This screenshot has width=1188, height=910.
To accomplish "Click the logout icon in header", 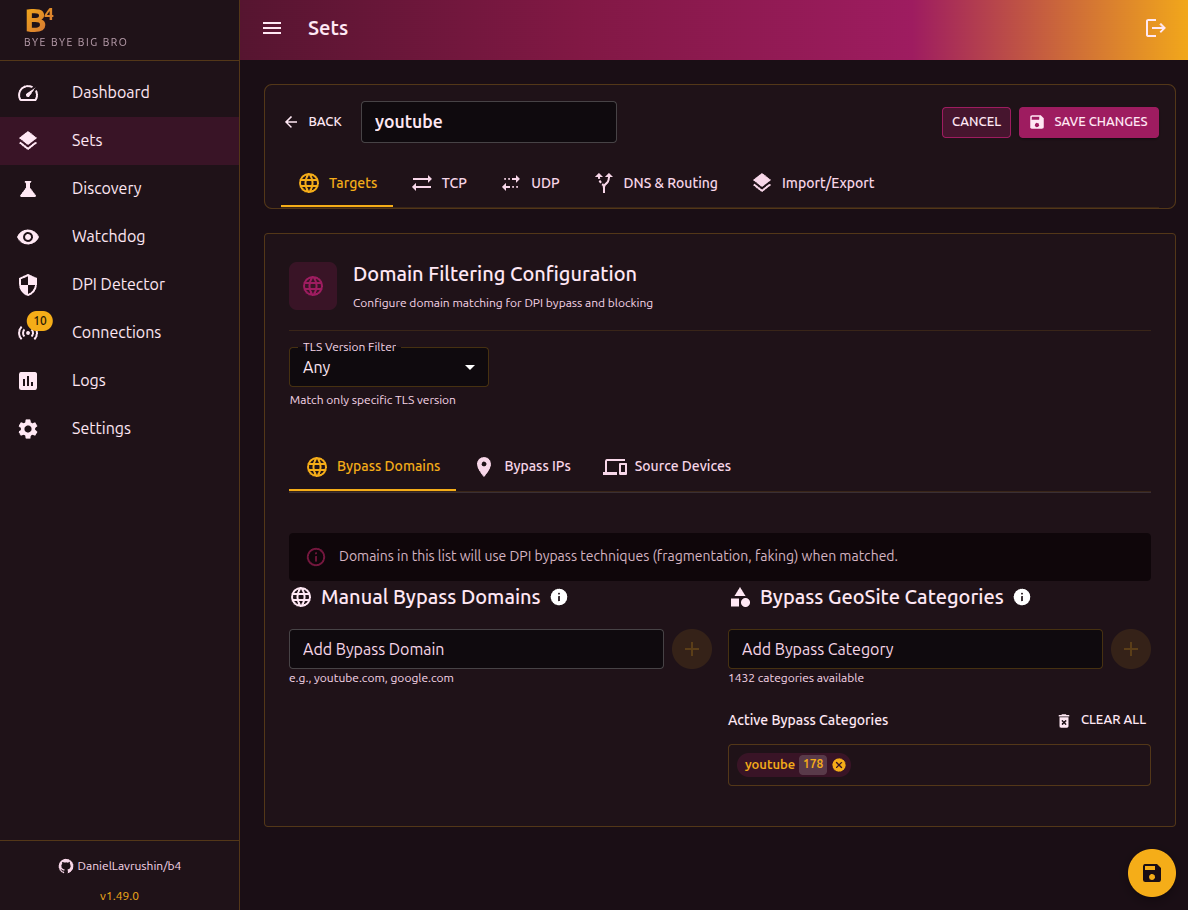I will coord(1155,28).
